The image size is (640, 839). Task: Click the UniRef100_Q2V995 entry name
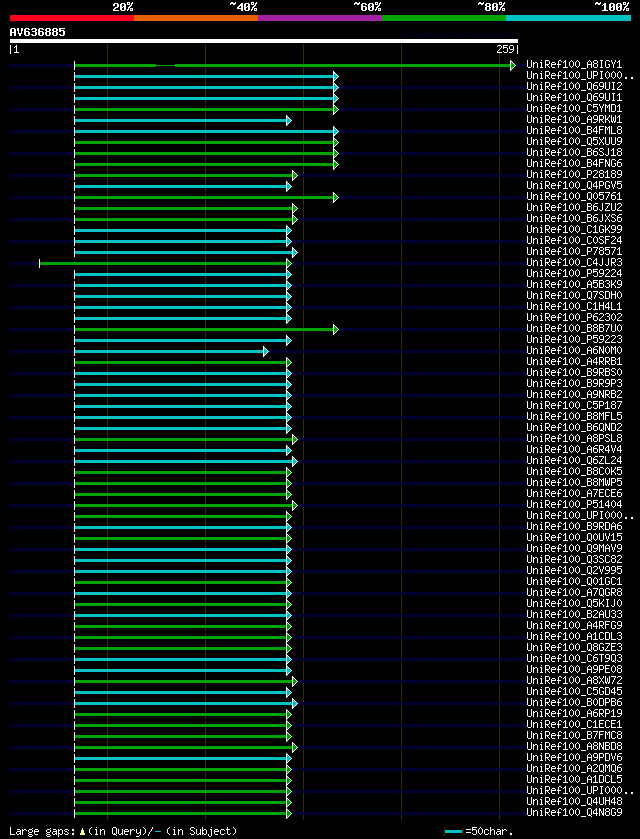574,570
